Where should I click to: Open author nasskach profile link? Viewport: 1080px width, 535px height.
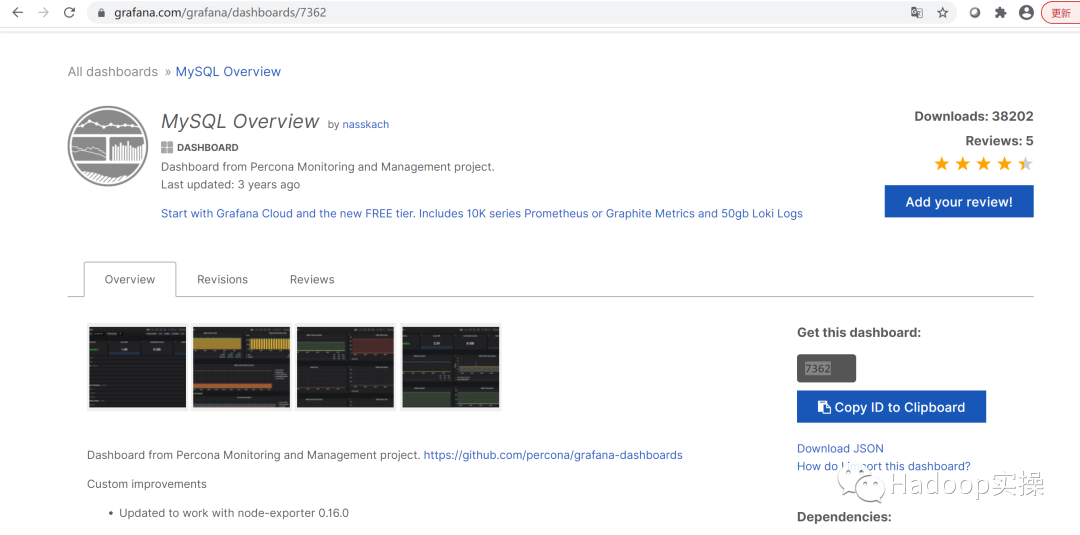366,125
